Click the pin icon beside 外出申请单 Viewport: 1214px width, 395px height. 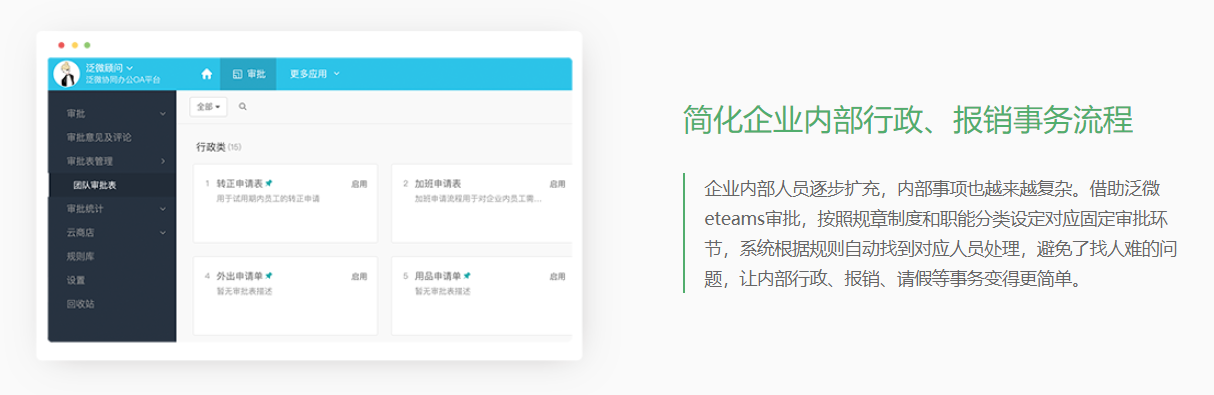point(268,275)
